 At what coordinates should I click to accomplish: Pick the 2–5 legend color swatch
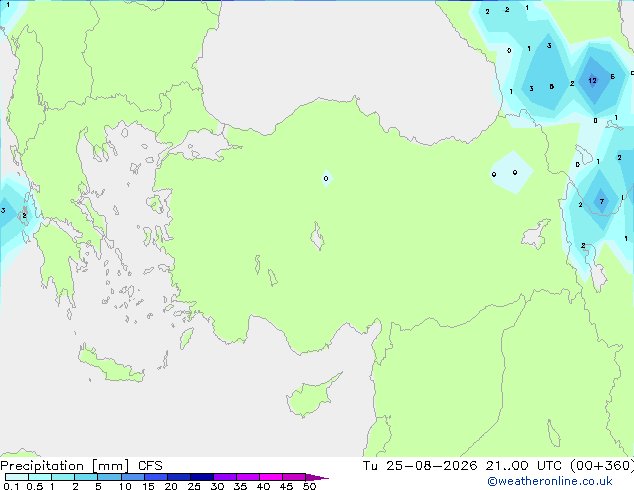[86, 477]
